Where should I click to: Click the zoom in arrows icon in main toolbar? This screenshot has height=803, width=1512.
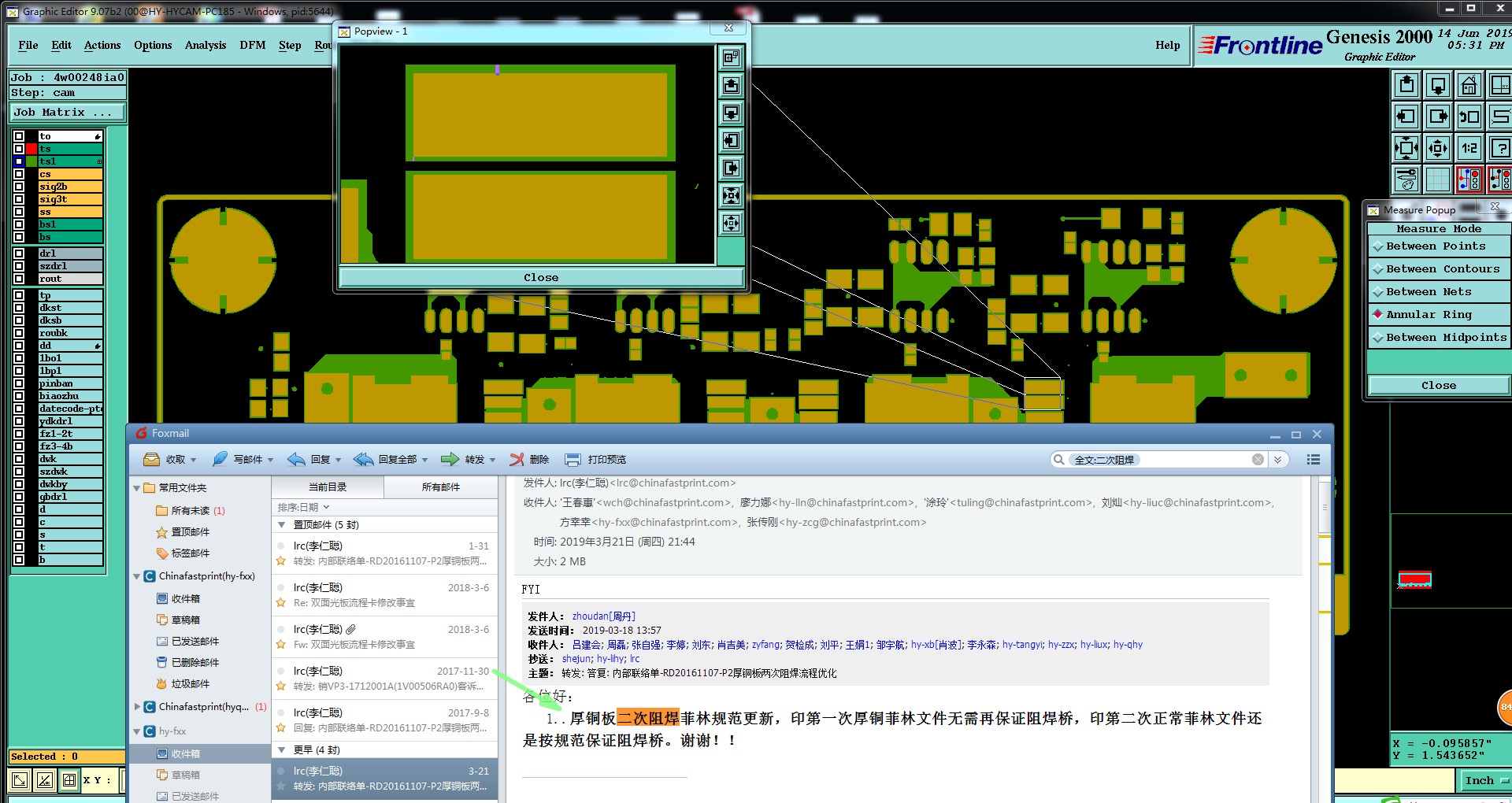pos(1406,148)
